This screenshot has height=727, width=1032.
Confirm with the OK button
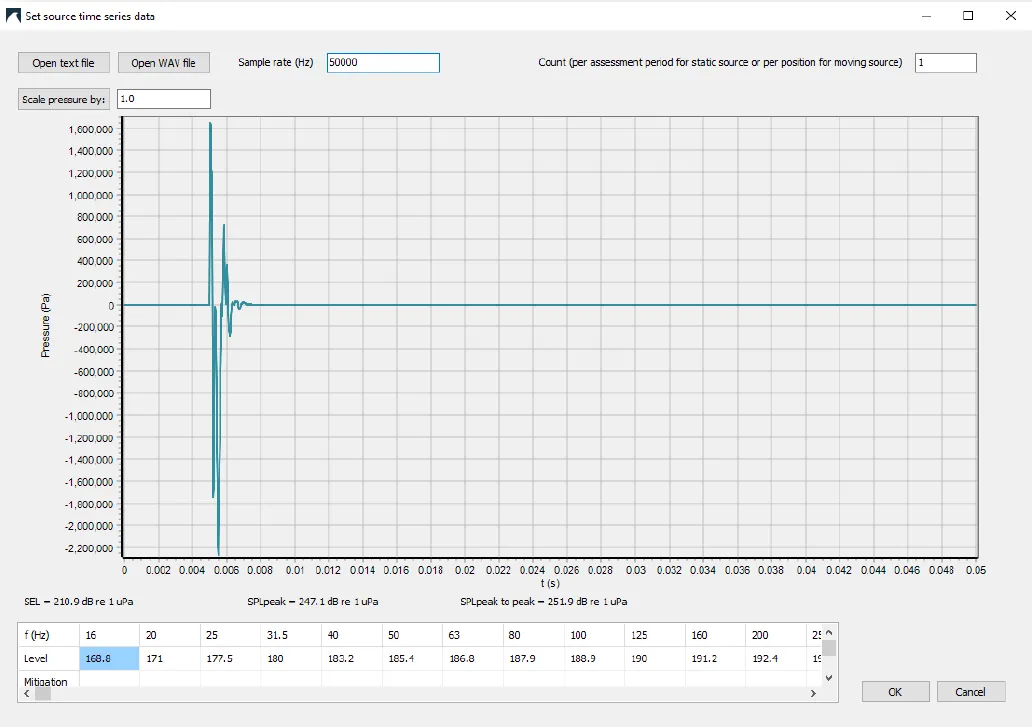895,692
